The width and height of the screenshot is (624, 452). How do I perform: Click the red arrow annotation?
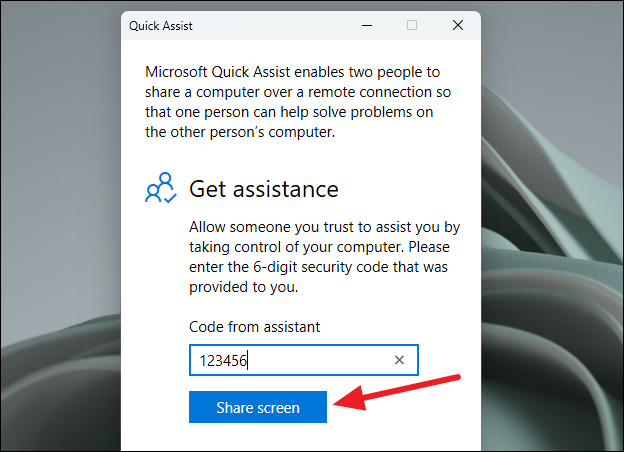(397, 392)
